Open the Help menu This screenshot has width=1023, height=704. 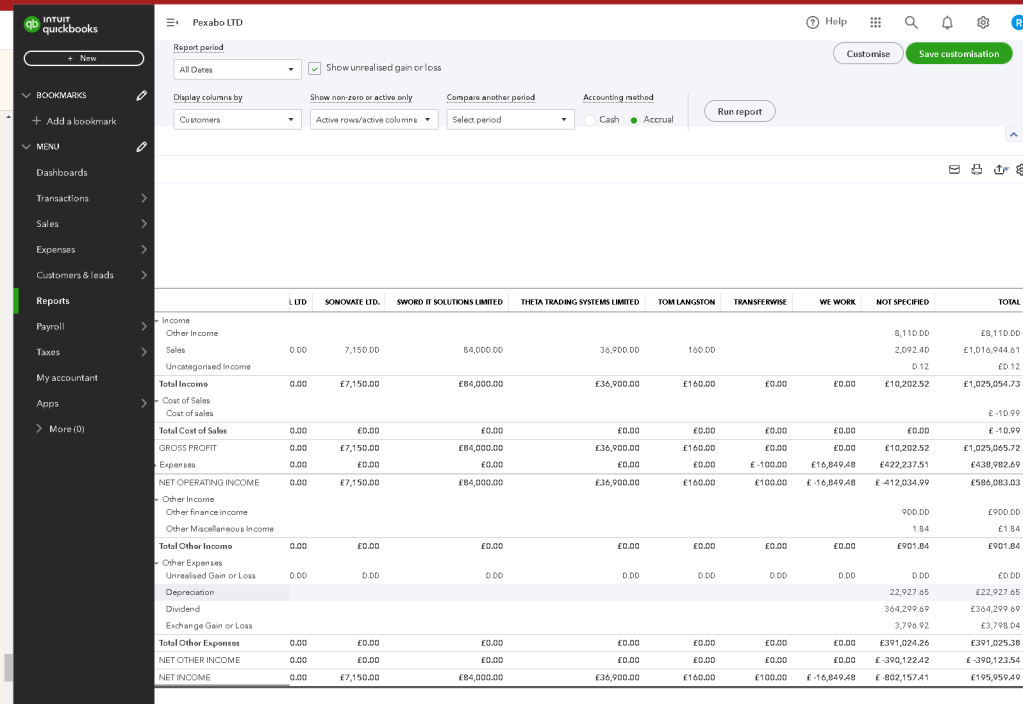pos(827,22)
